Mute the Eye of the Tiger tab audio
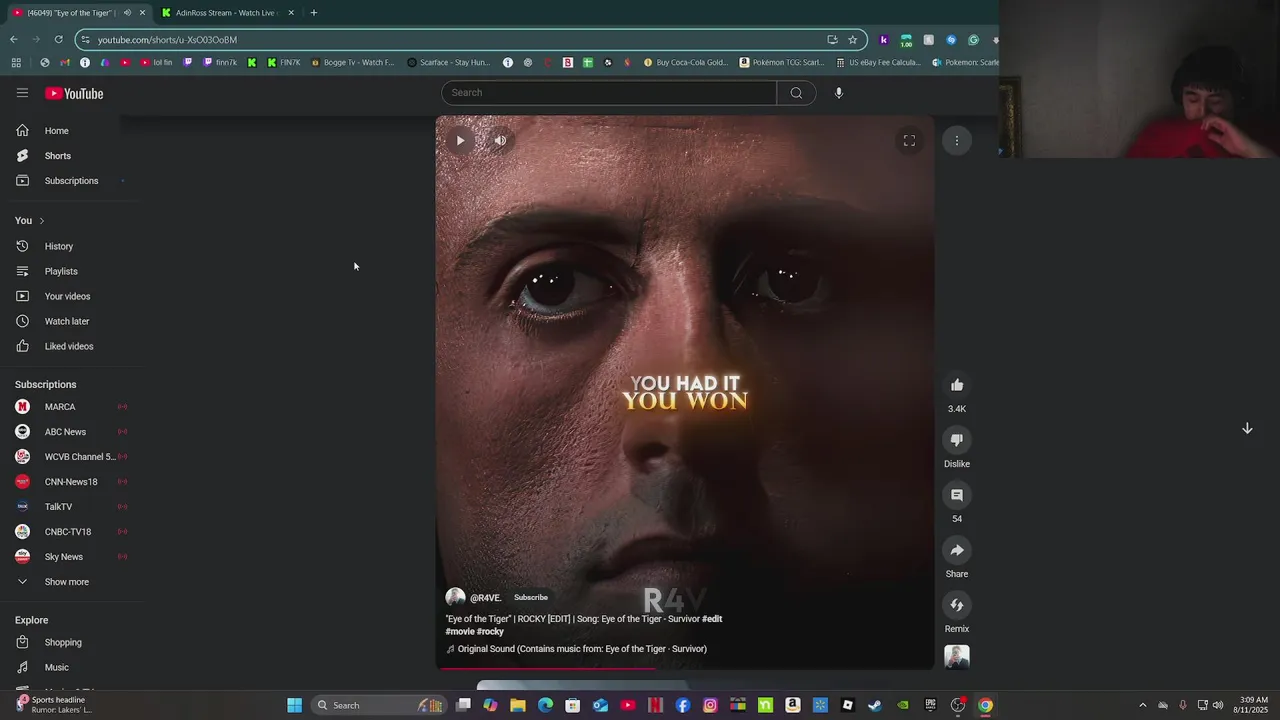1280x720 pixels. point(127,13)
